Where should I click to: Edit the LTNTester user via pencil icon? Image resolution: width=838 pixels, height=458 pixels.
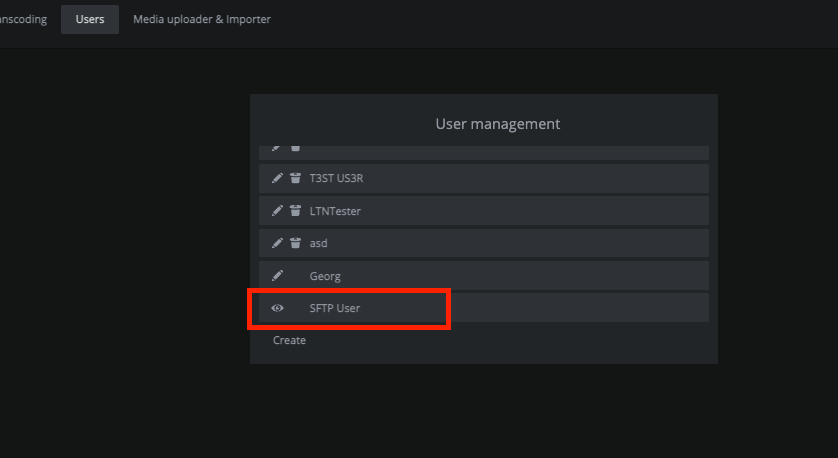(x=278, y=211)
